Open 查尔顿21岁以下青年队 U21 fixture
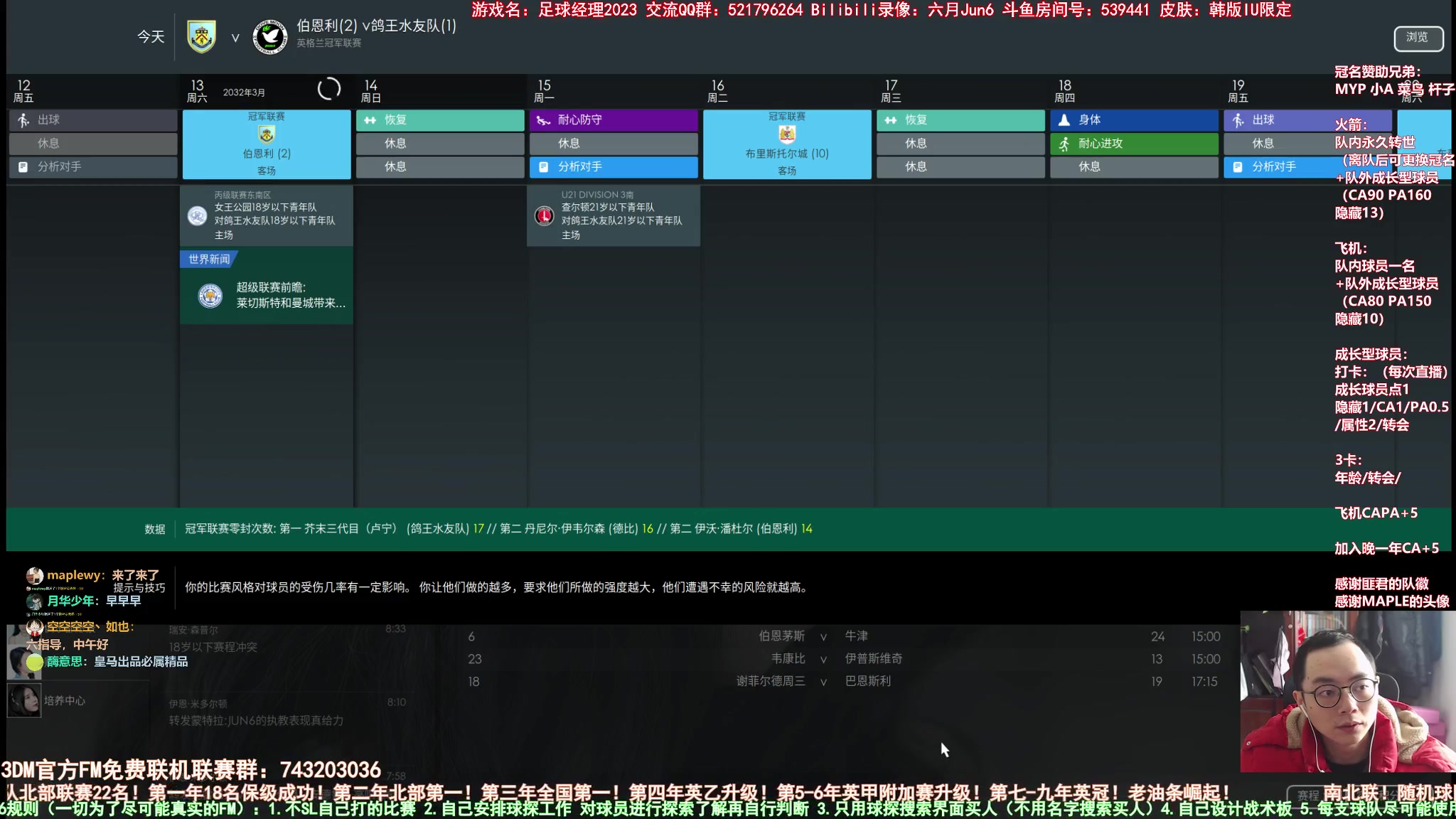The image size is (1456, 819). (x=614, y=215)
